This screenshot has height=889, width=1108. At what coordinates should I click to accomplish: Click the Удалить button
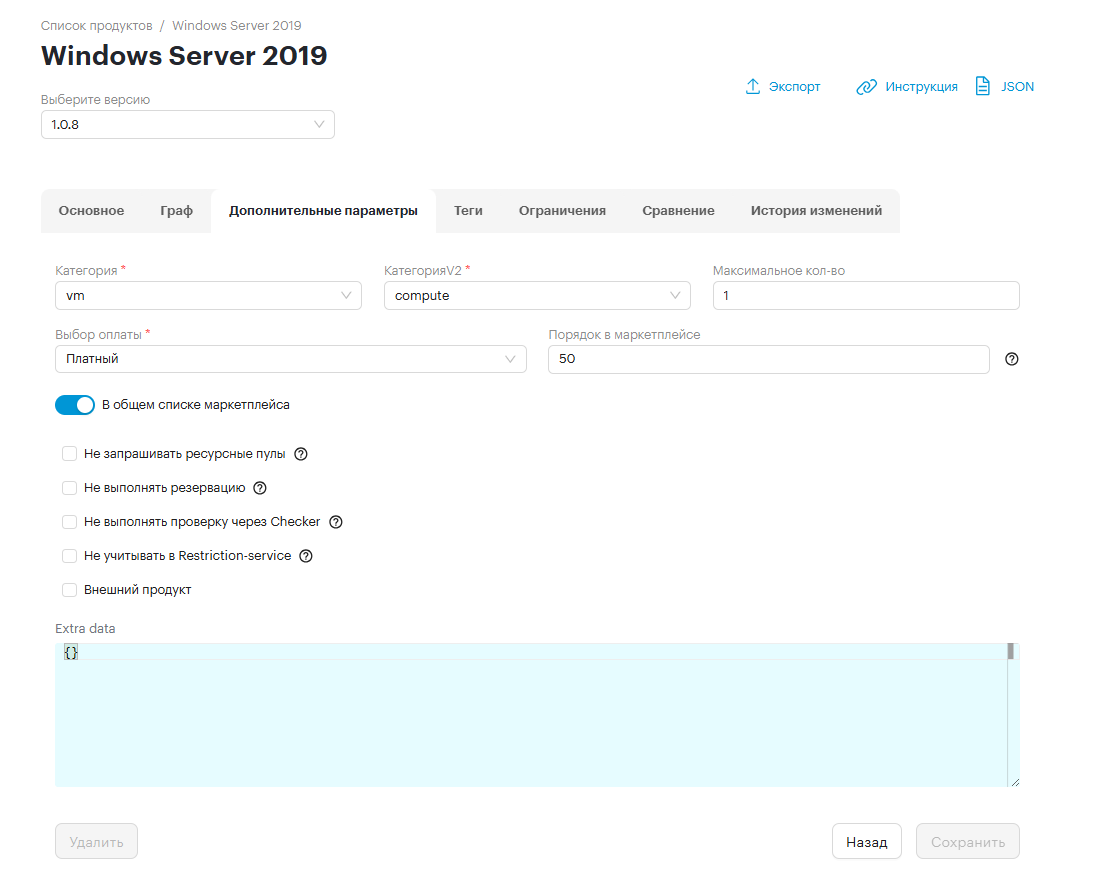(x=96, y=842)
